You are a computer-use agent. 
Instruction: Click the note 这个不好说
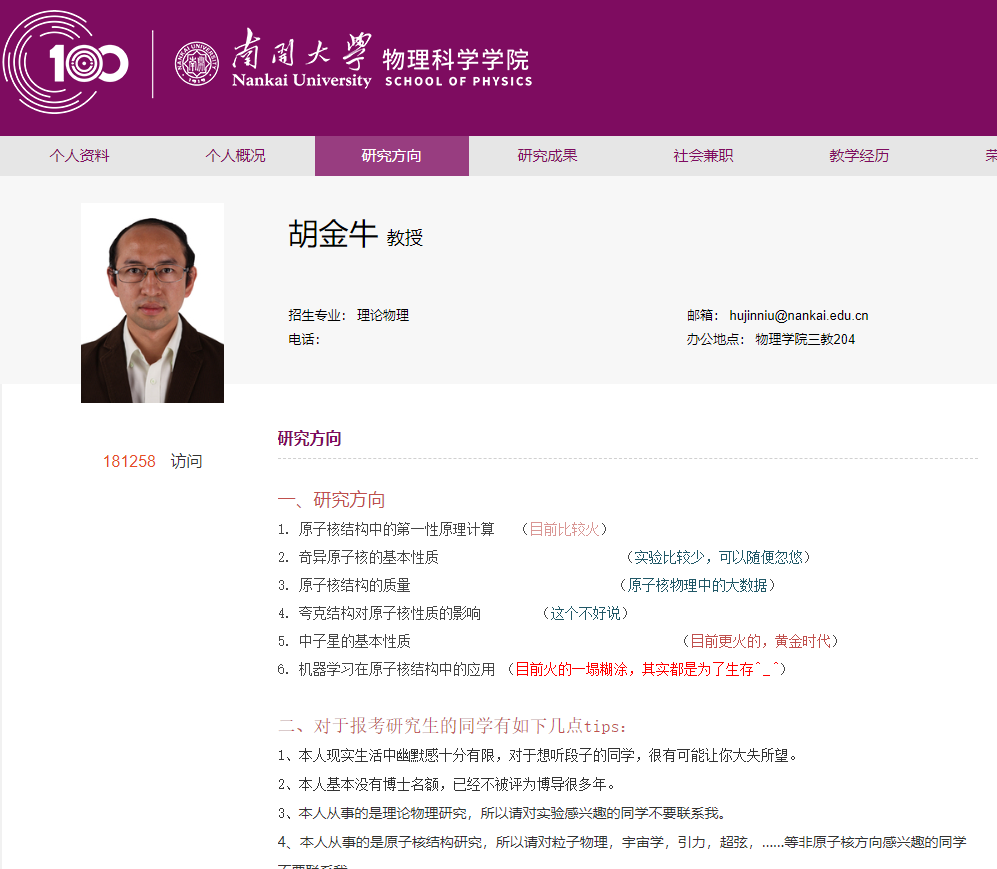(x=585, y=613)
